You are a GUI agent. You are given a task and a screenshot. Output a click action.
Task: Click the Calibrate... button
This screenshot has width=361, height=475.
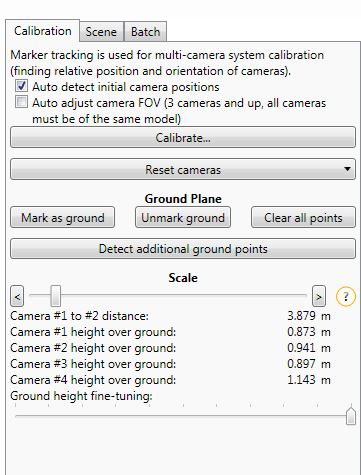[x=183, y=137]
